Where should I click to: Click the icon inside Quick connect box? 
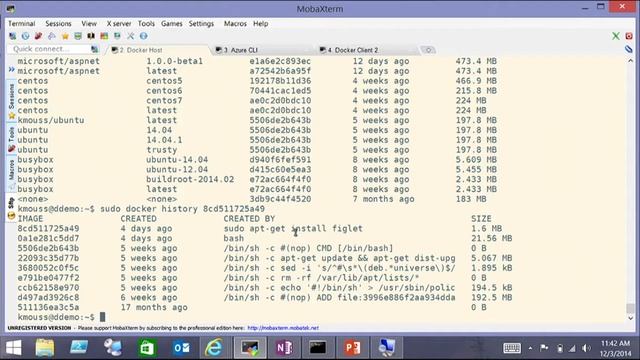click(x=94, y=49)
